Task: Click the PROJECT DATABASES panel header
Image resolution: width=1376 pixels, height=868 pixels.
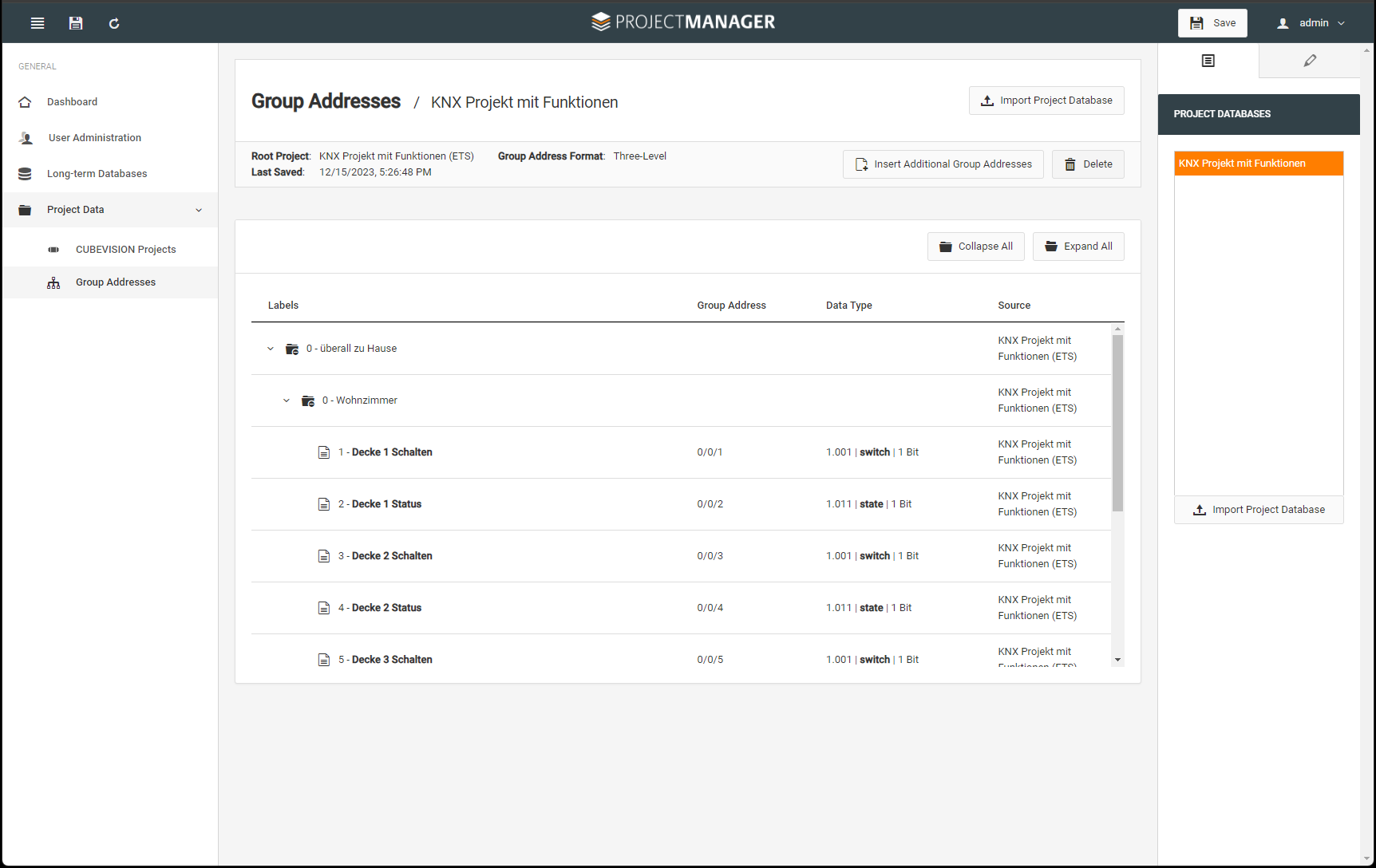Action: pos(1259,114)
